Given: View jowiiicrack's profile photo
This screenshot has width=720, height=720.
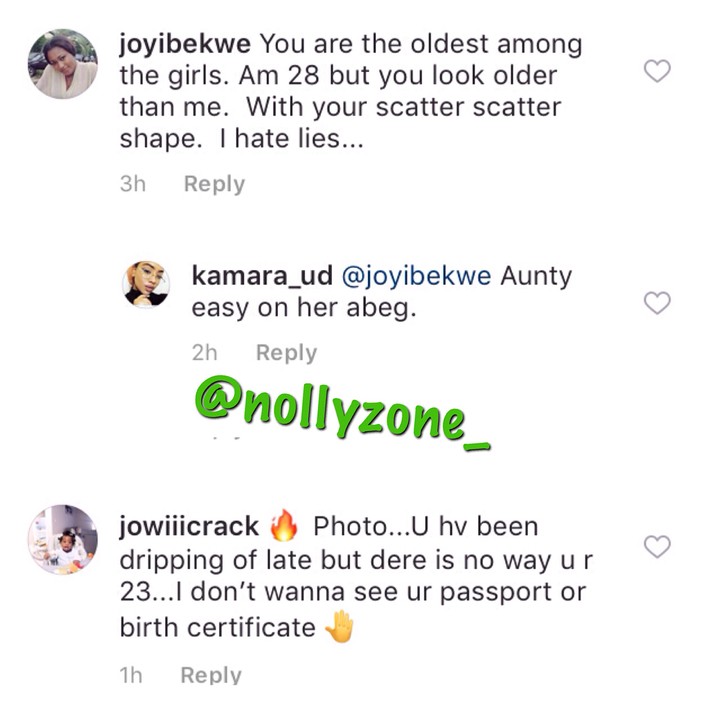Looking at the screenshot, I should pyautogui.click(x=61, y=540).
